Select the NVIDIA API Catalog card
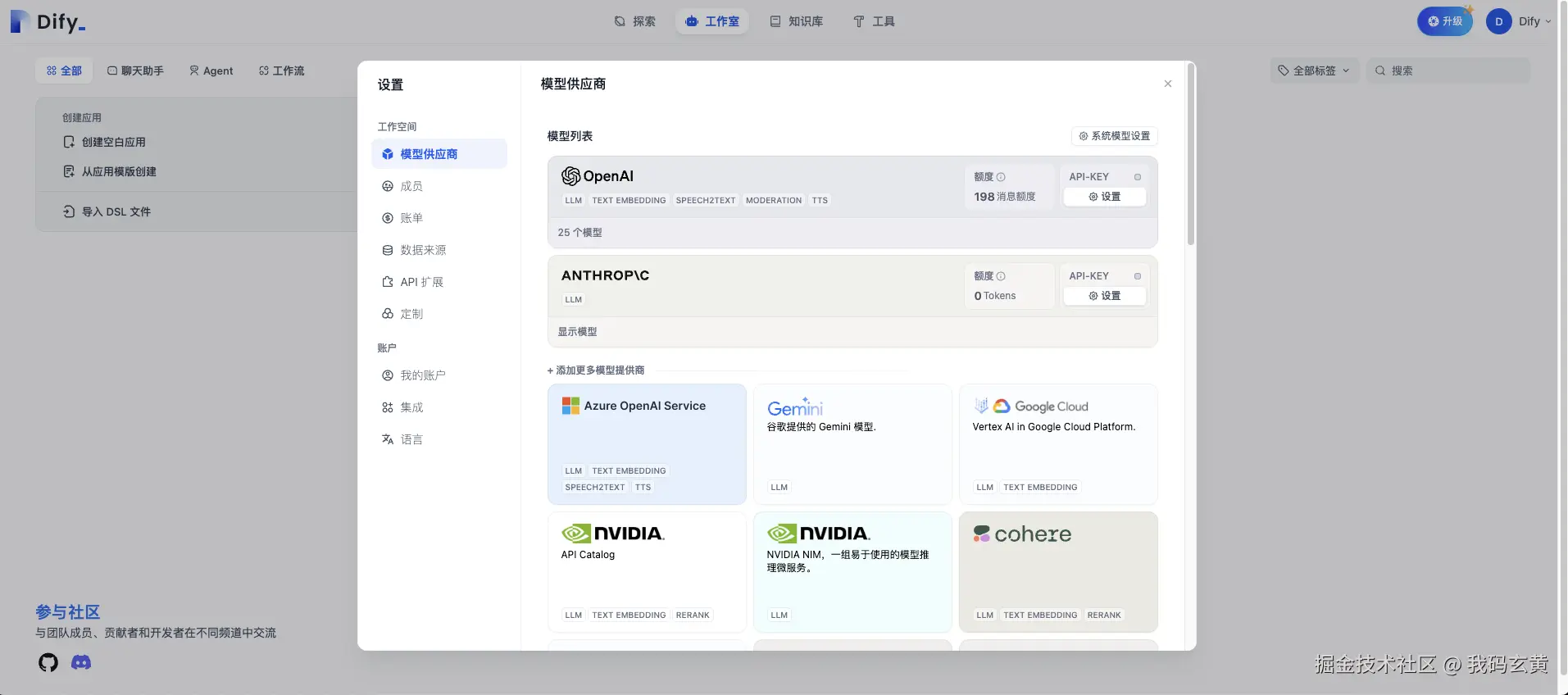The image size is (1568, 695). click(647, 572)
